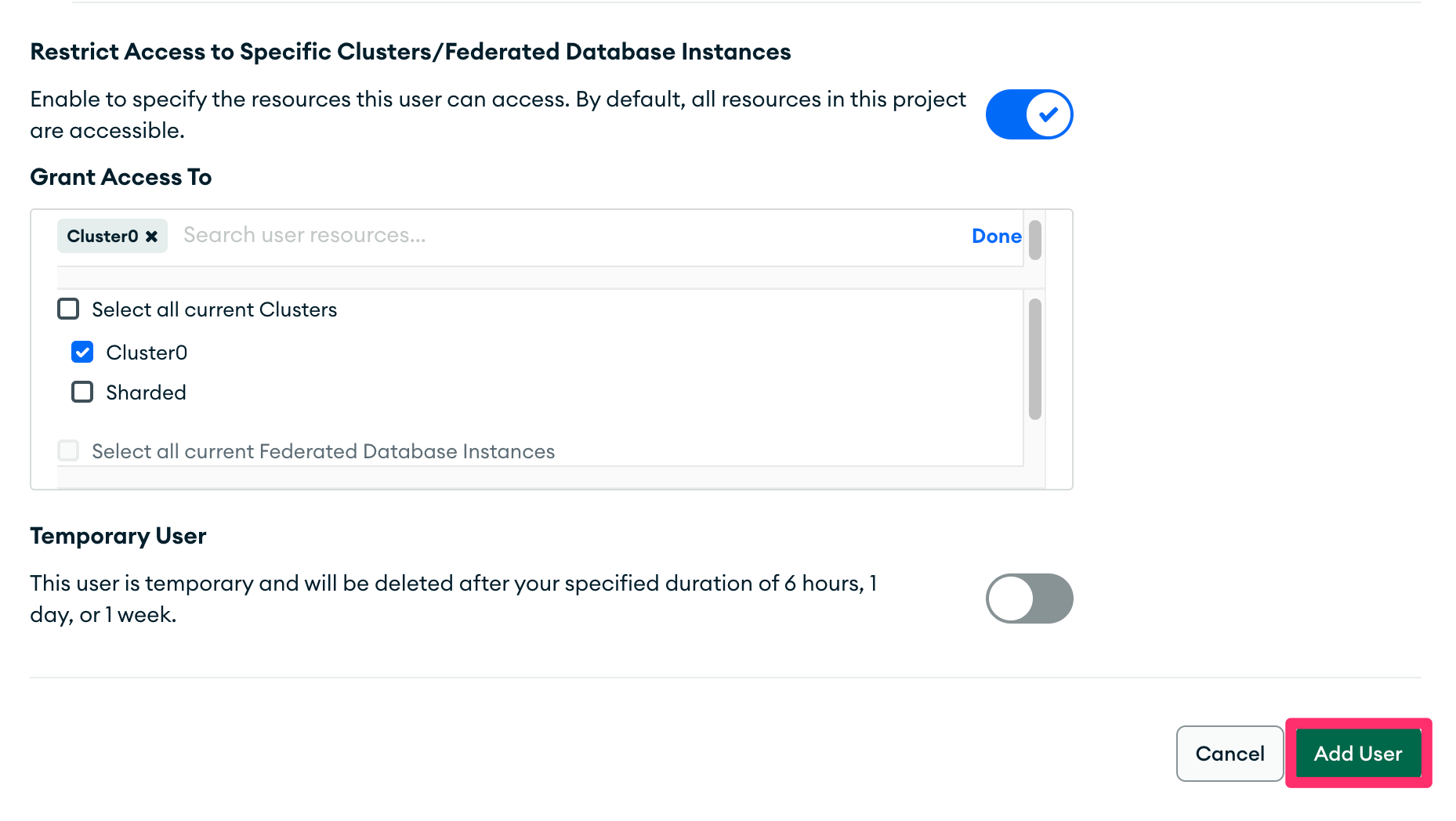Uncheck the Cluster0 checkbox in the list
This screenshot has height=821, width=1456.
click(82, 353)
